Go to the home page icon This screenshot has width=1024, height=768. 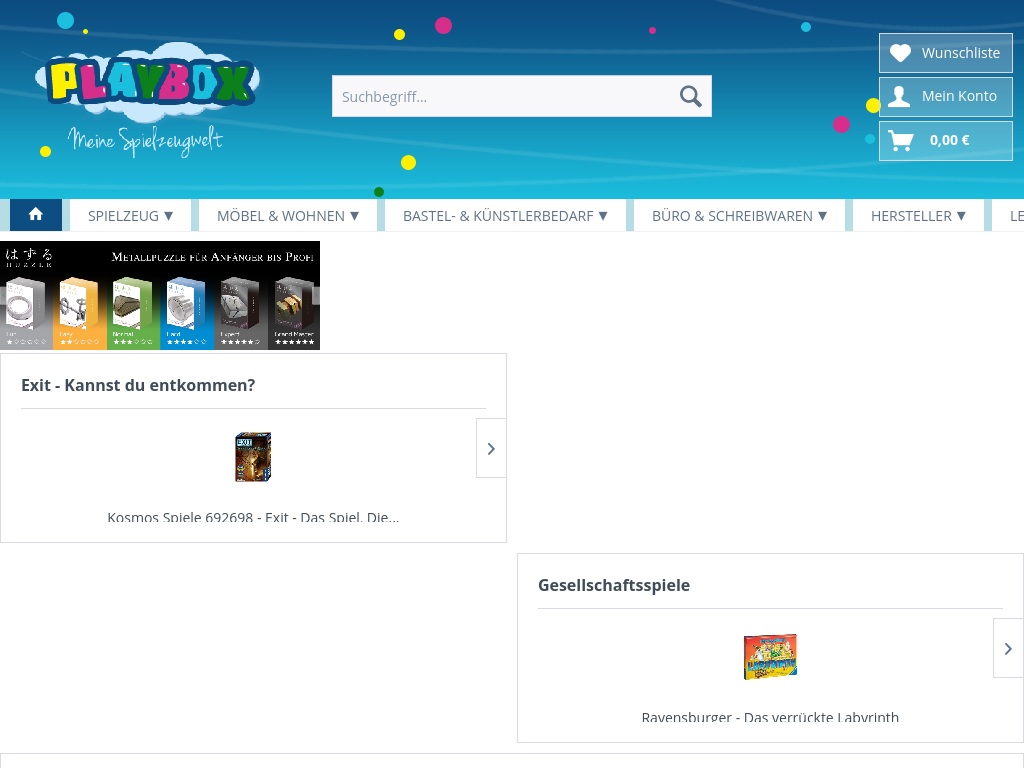point(36,215)
